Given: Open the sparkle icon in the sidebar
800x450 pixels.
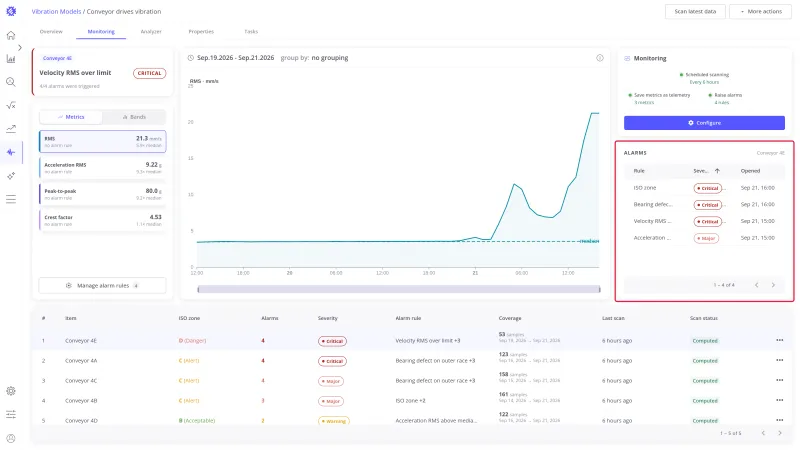Looking at the screenshot, I should pyautogui.click(x=11, y=176).
